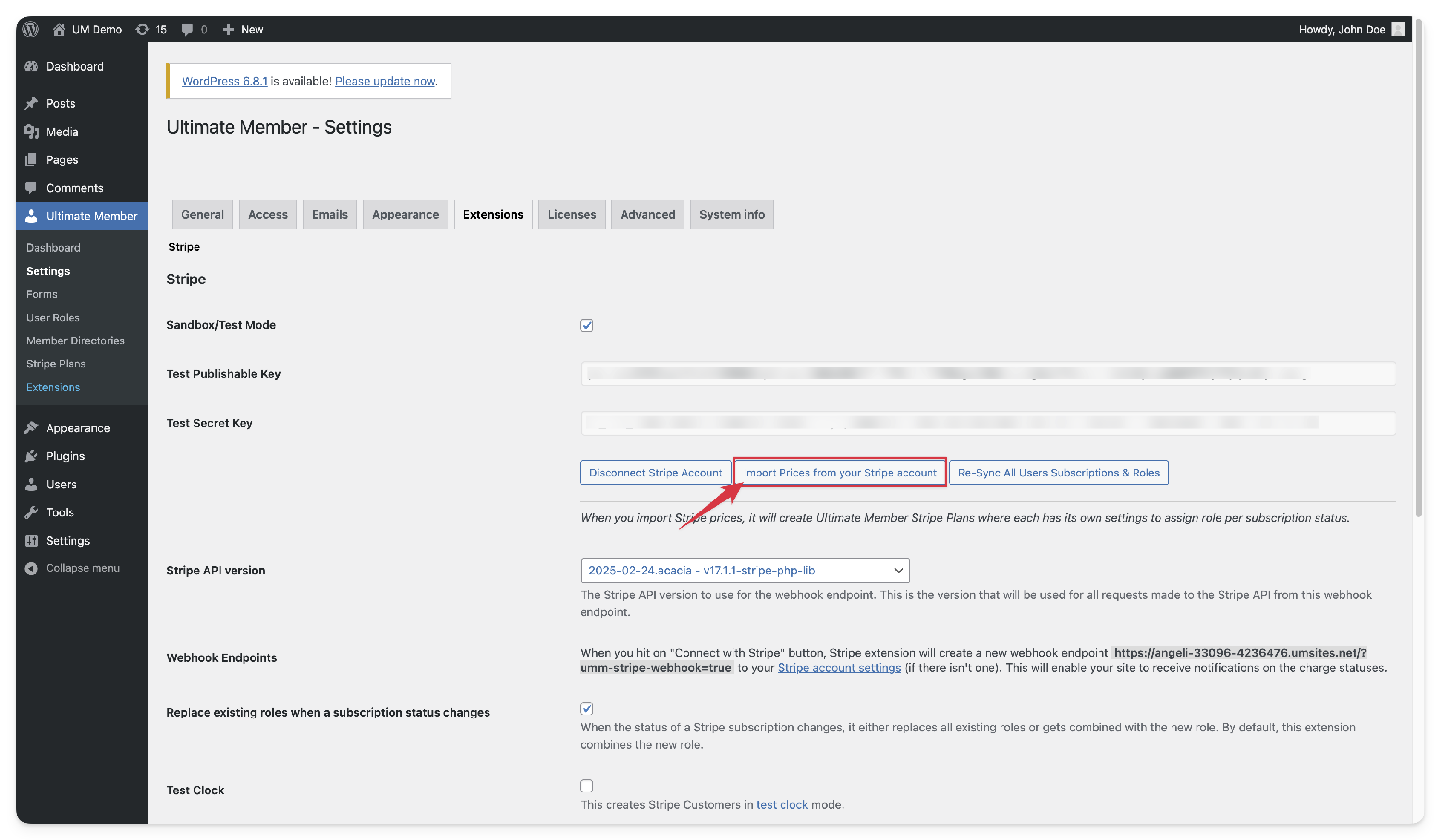Click the Comments bubble sidebar icon
The width and height of the screenshot is (1441, 840).
point(31,188)
